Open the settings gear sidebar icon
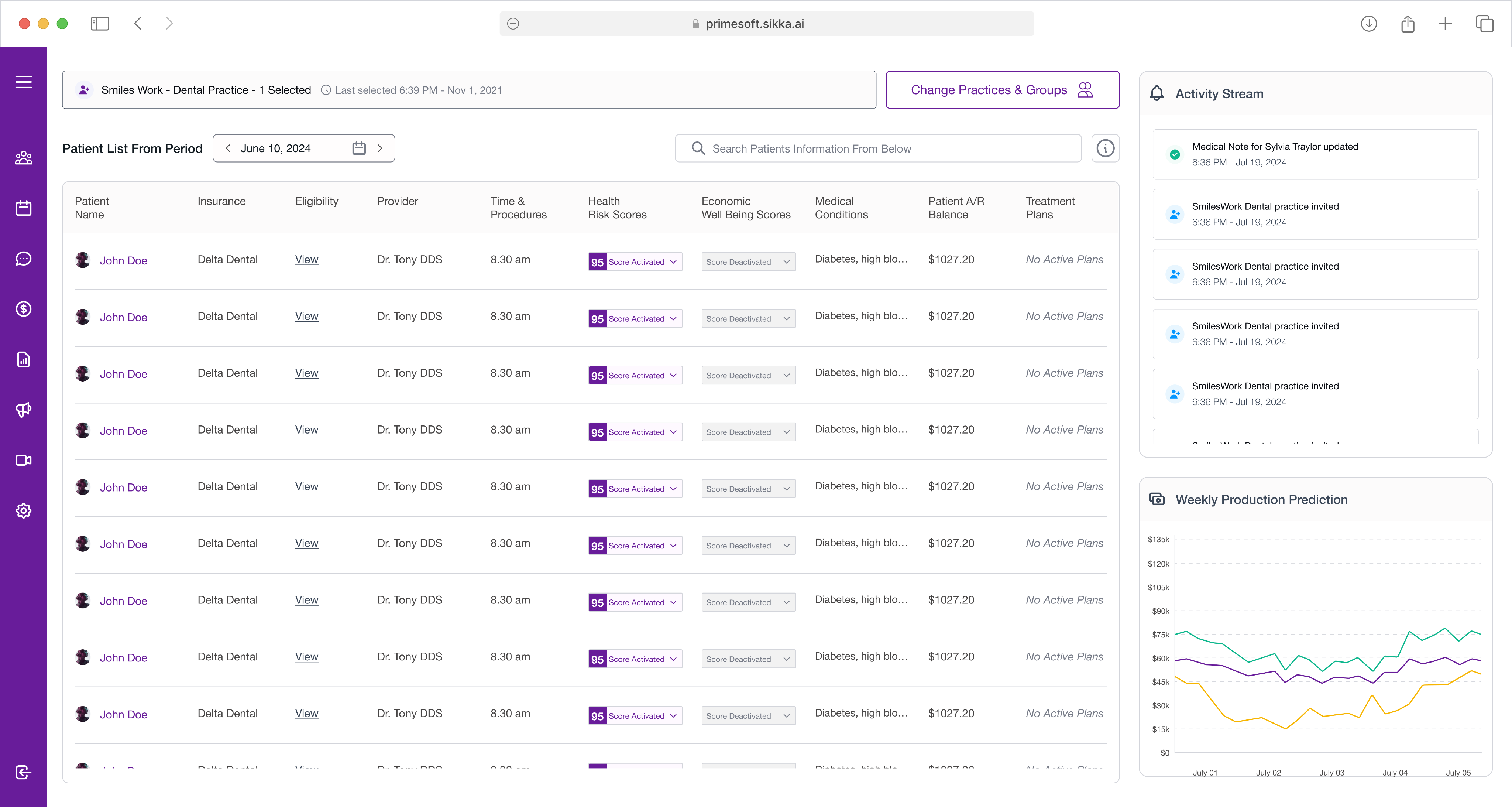Viewport: 1512px width, 807px height. pyautogui.click(x=24, y=510)
